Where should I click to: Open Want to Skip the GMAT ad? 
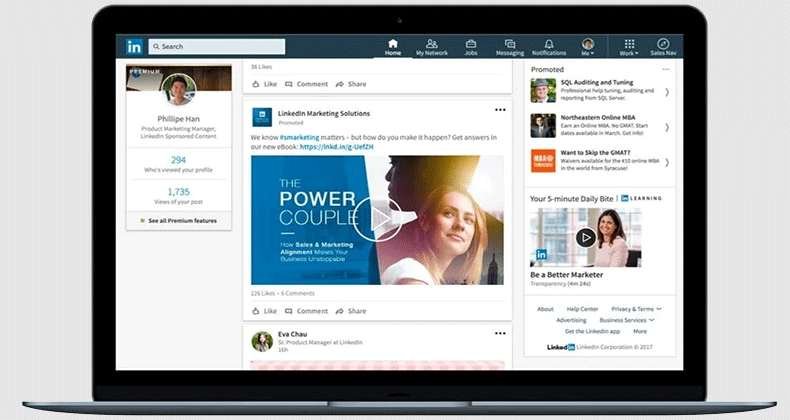pos(596,153)
